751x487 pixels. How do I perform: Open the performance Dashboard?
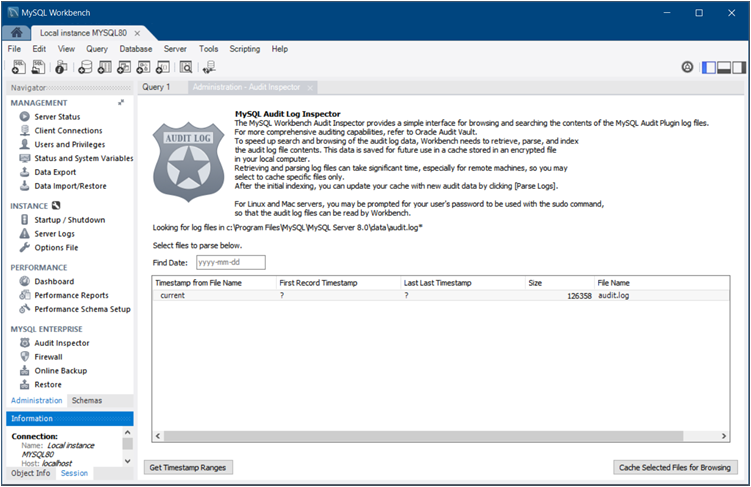pyautogui.click(x=54, y=282)
